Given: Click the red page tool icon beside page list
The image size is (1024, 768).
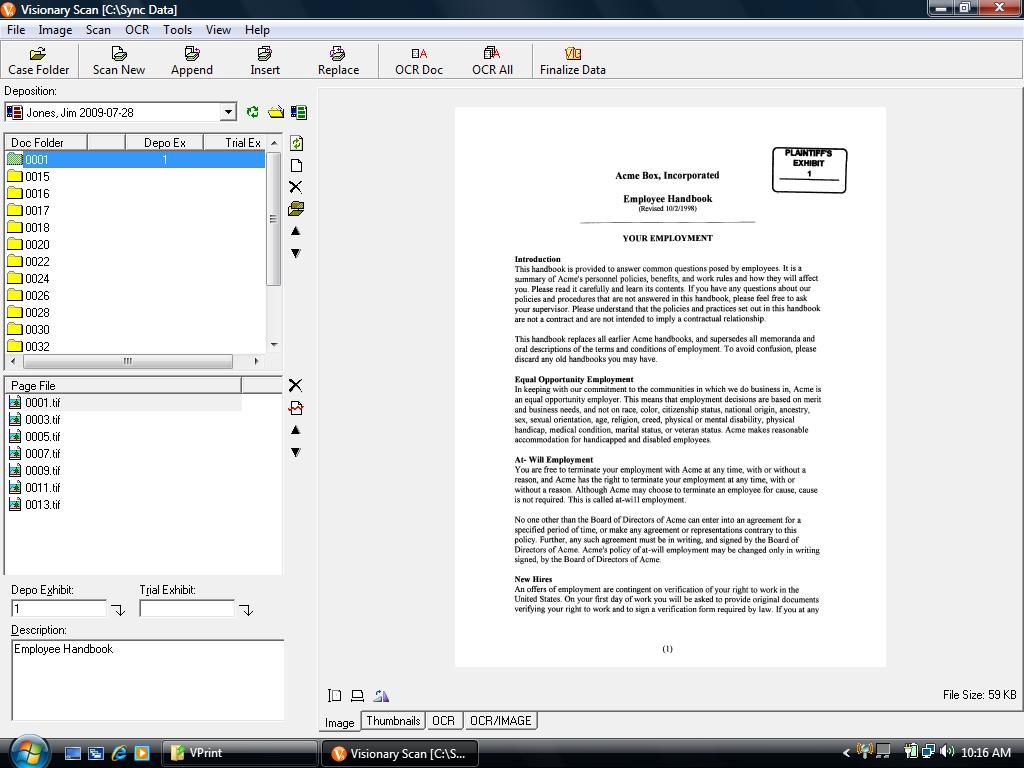Looking at the screenshot, I should 296,408.
